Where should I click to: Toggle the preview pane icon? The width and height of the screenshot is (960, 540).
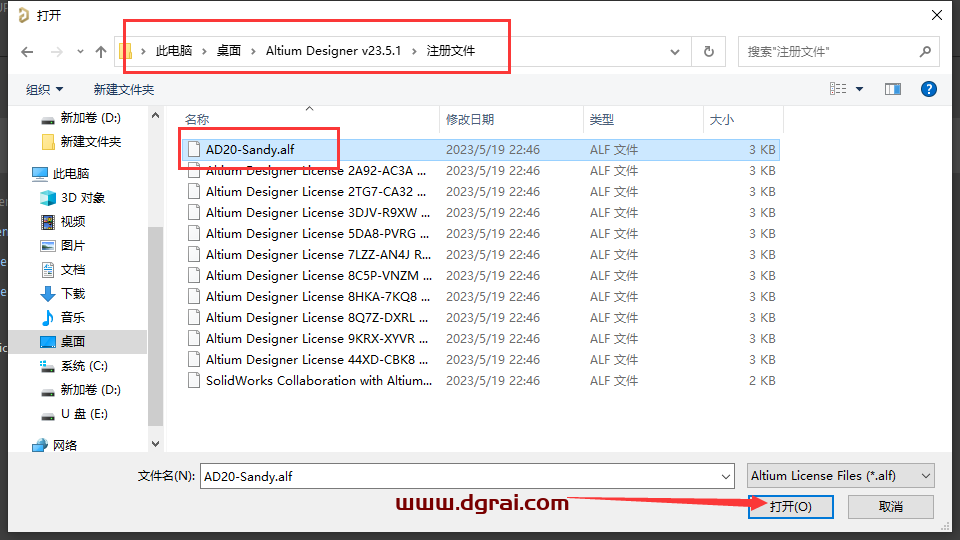tap(893, 89)
